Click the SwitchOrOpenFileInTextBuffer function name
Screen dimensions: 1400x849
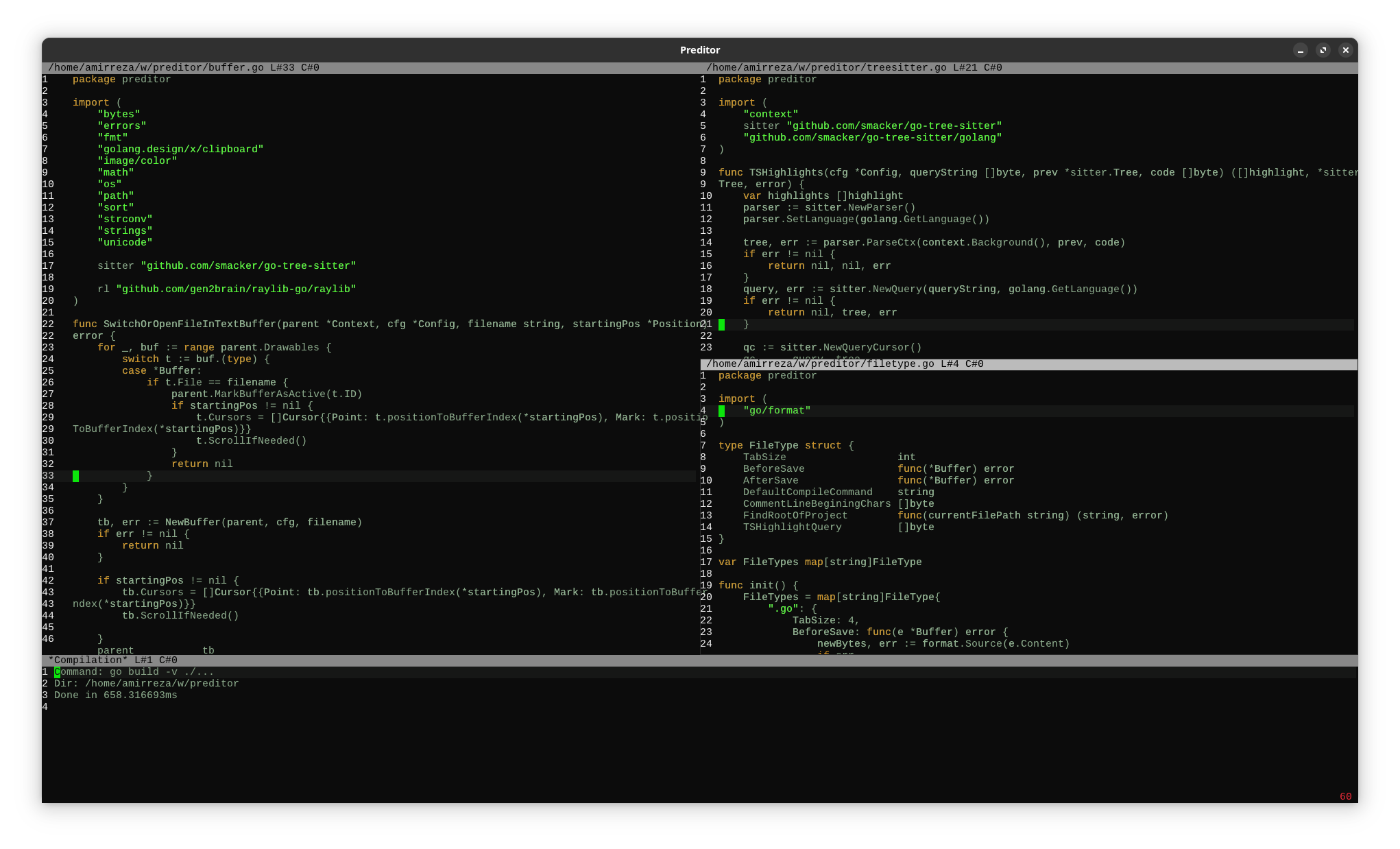pos(189,324)
